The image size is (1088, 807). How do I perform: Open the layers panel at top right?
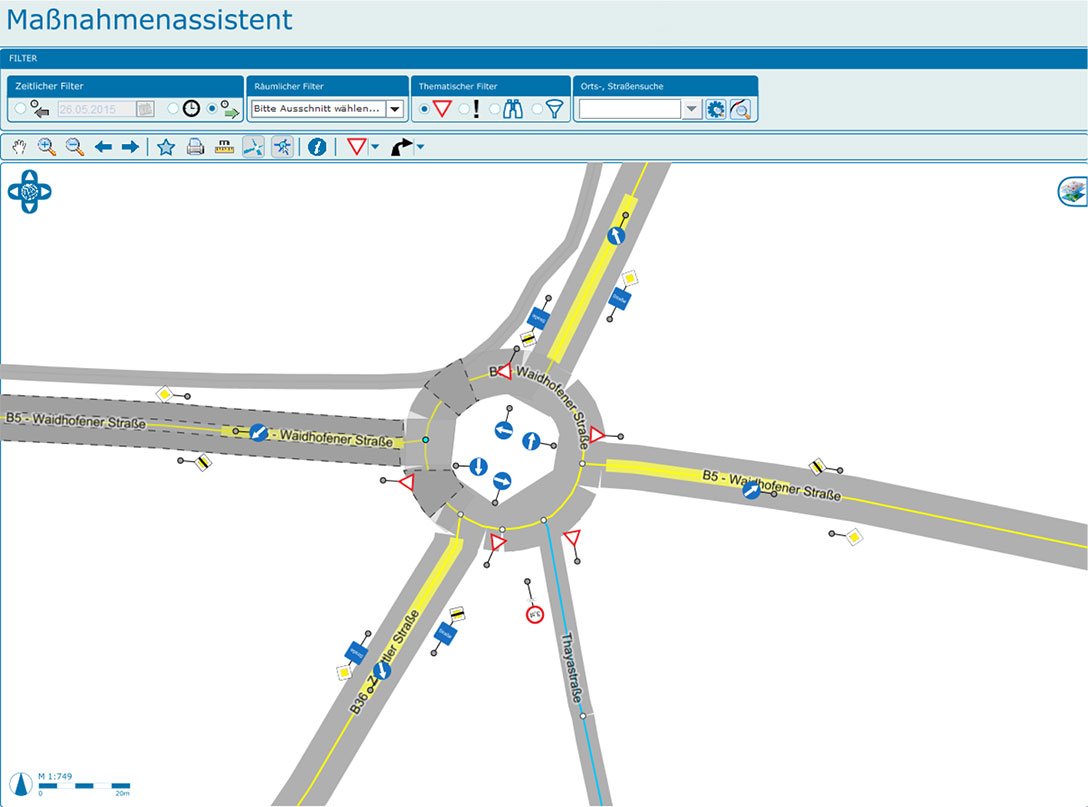click(x=1072, y=192)
